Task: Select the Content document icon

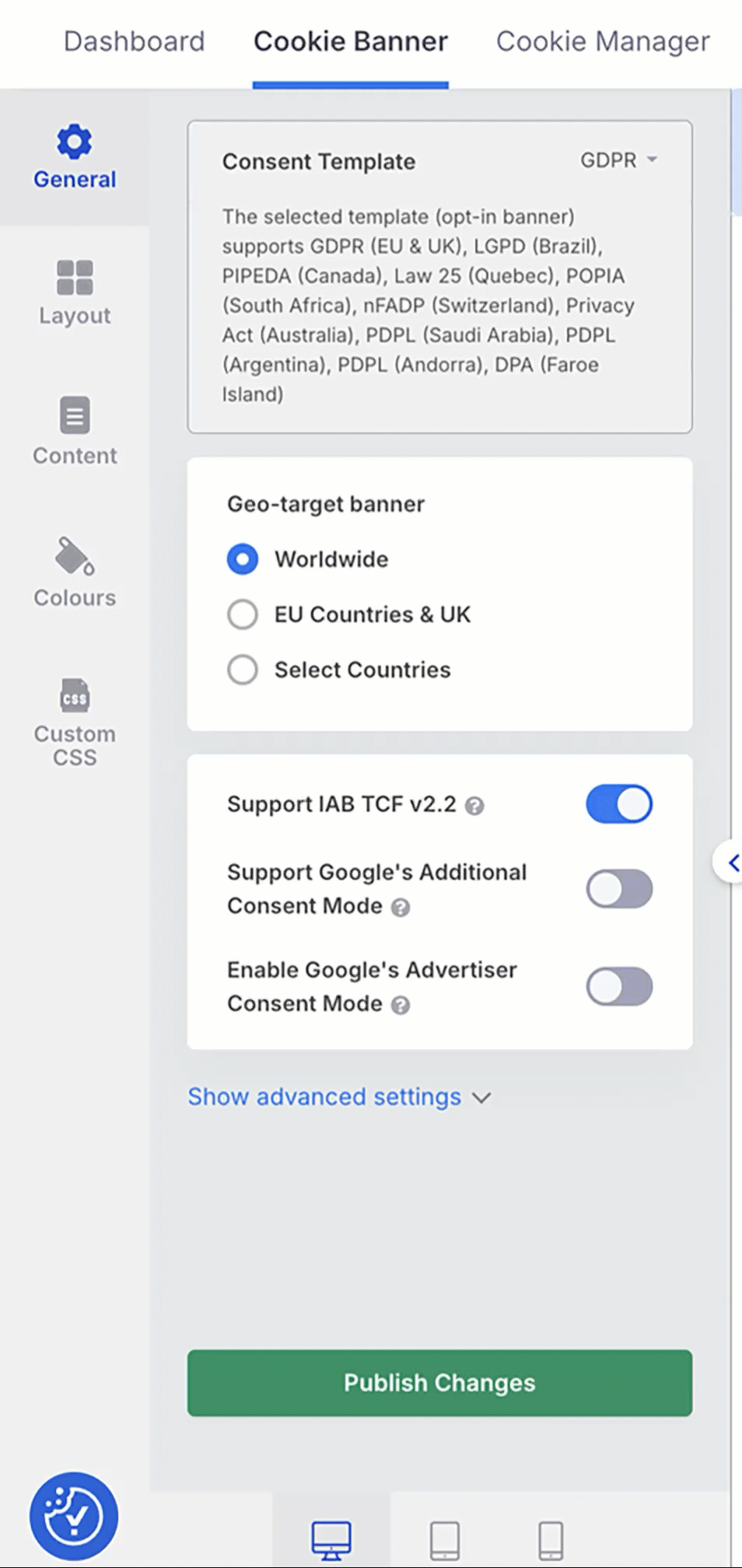Action: pos(75,415)
